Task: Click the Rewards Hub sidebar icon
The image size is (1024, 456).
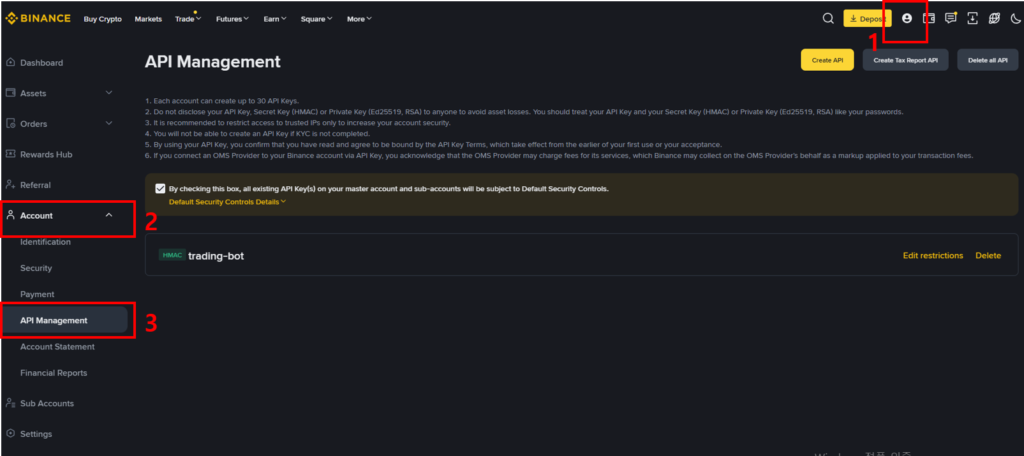Action: (x=10, y=154)
